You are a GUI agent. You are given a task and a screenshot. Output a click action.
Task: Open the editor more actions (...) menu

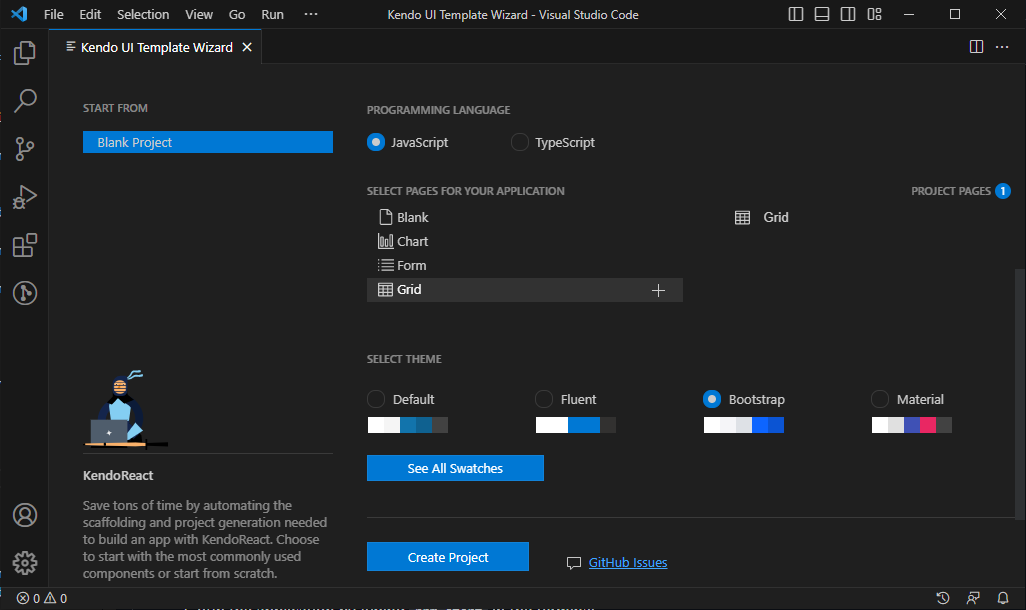(1002, 46)
